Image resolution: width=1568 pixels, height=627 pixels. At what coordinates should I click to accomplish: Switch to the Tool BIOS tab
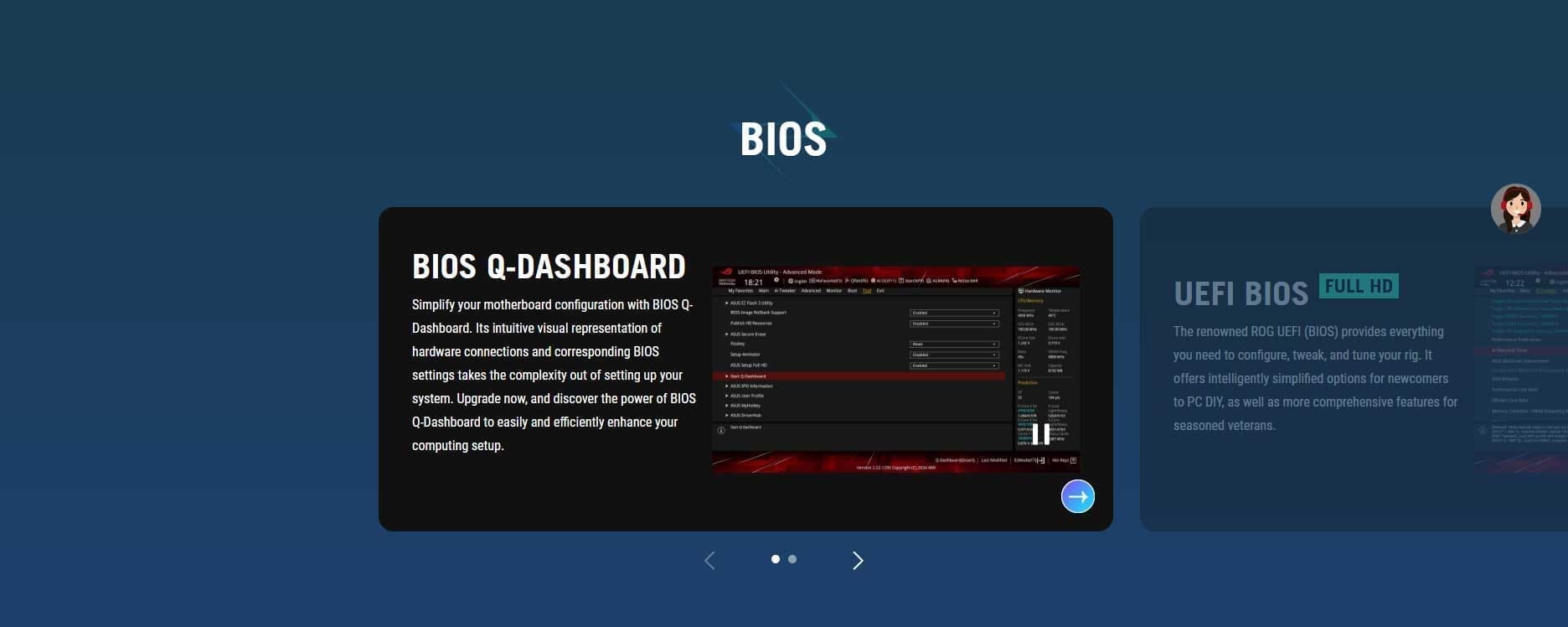pos(867,291)
